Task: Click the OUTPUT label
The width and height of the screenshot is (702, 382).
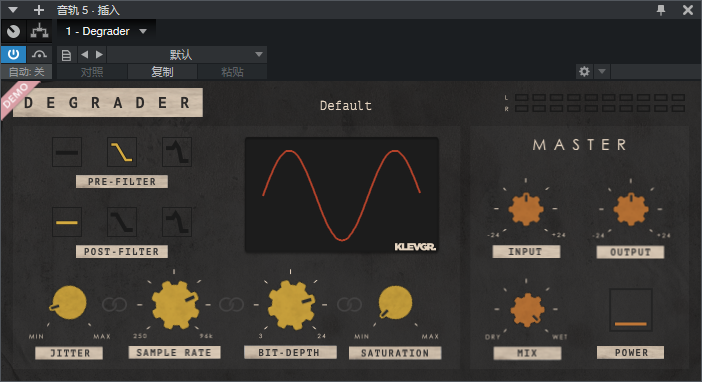Action: pyautogui.click(x=630, y=252)
